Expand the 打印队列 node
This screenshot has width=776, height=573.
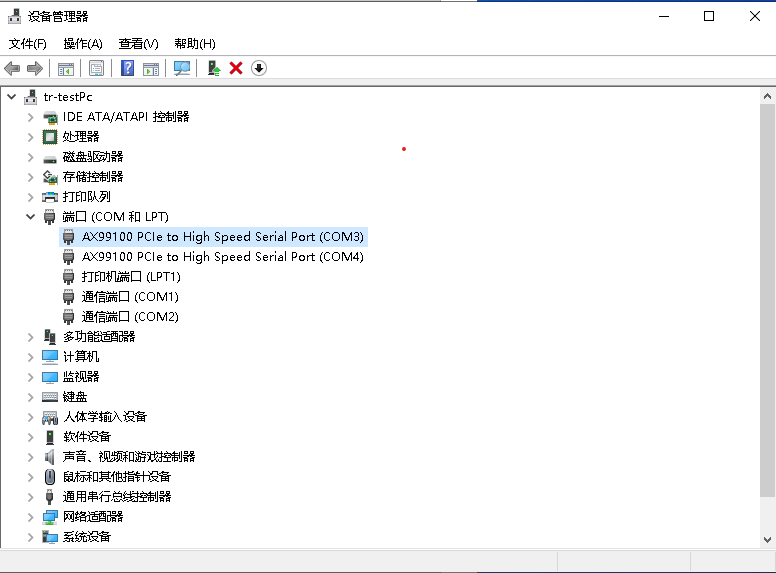pyautogui.click(x=31, y=197)
